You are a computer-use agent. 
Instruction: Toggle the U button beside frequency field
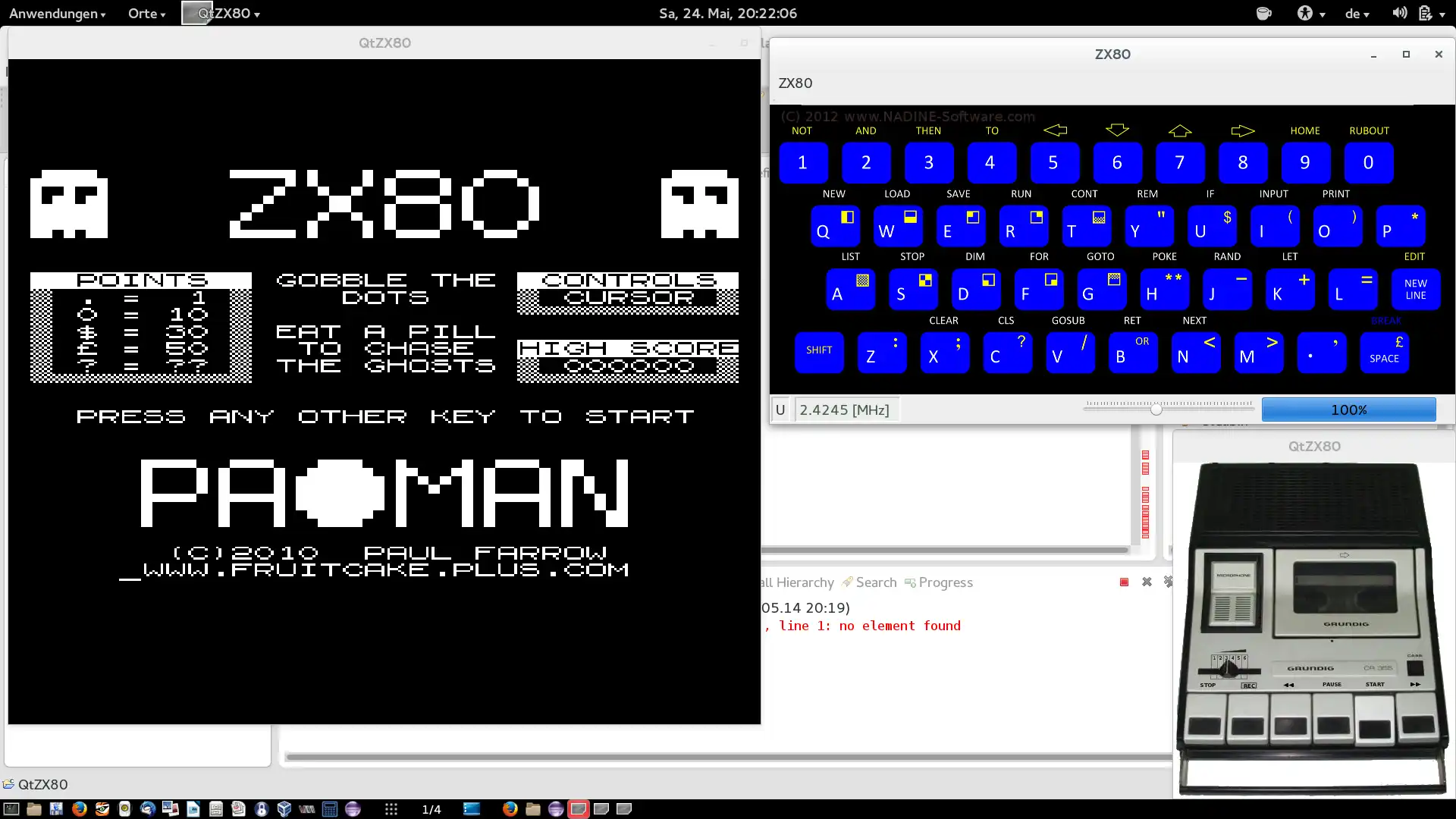coord(780,410)
